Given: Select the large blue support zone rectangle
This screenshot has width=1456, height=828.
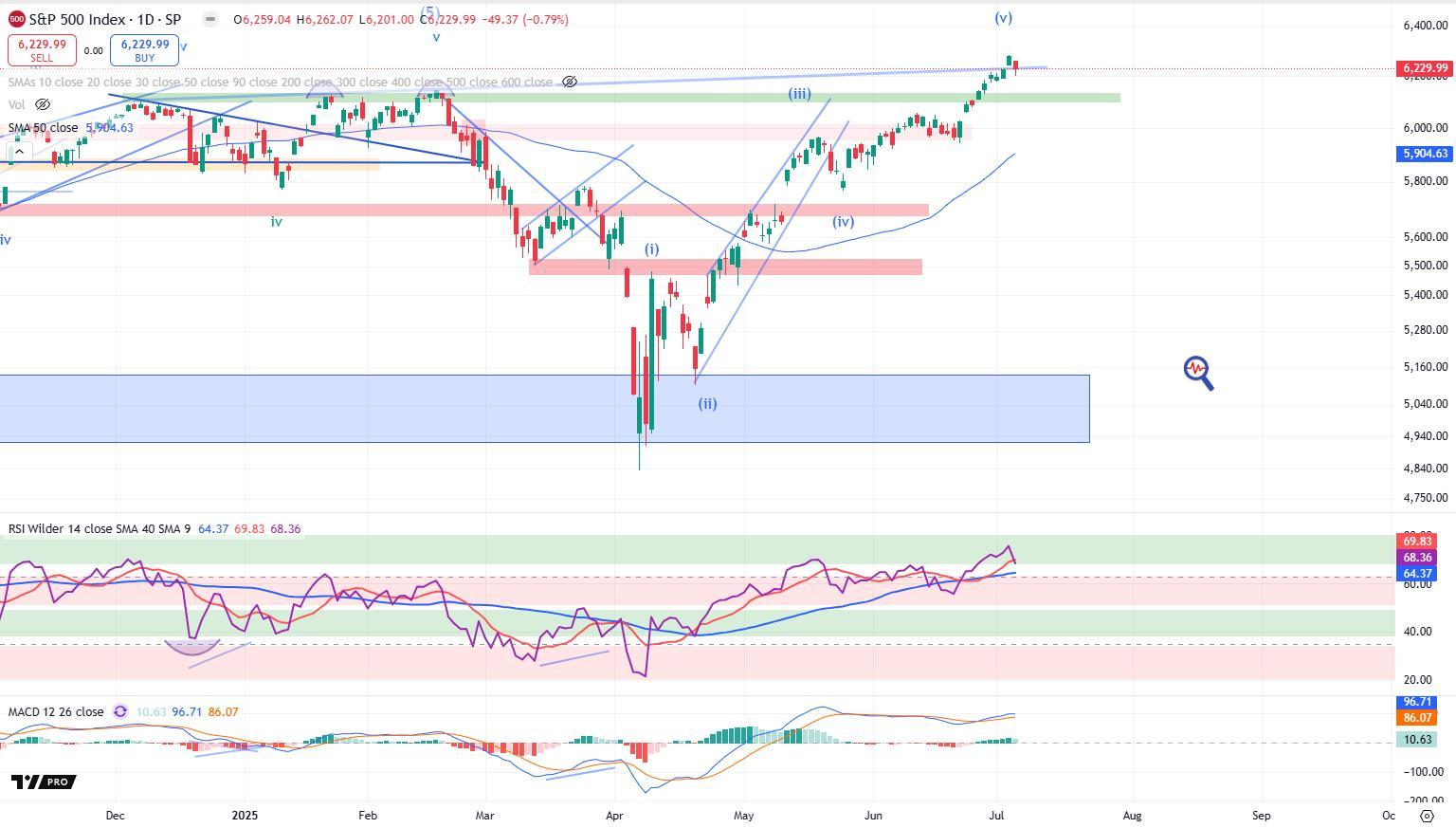Looking at the screenshot, I should click(x=544, y=409).
